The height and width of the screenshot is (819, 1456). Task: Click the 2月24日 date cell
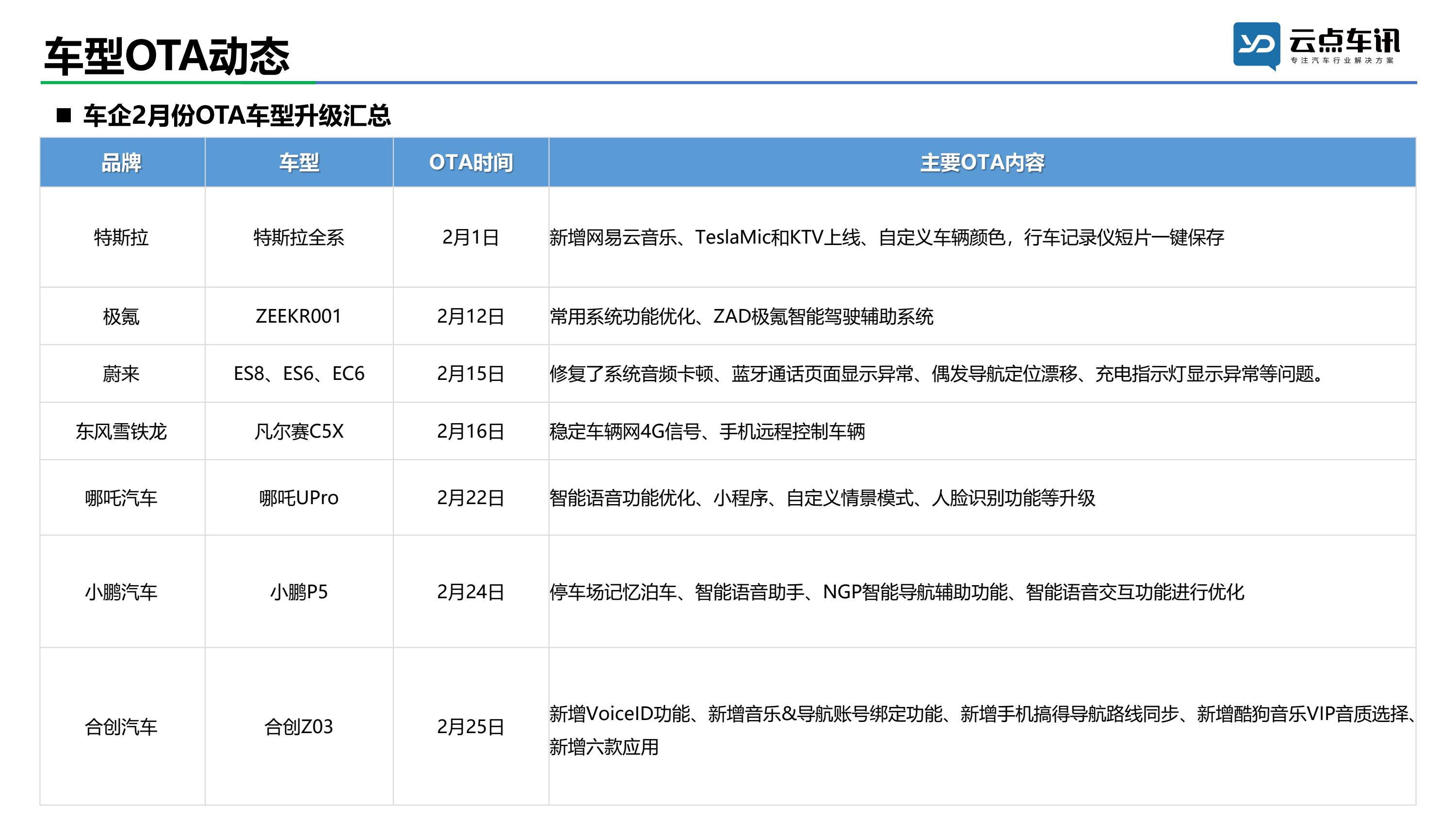[x=471, y=591]
